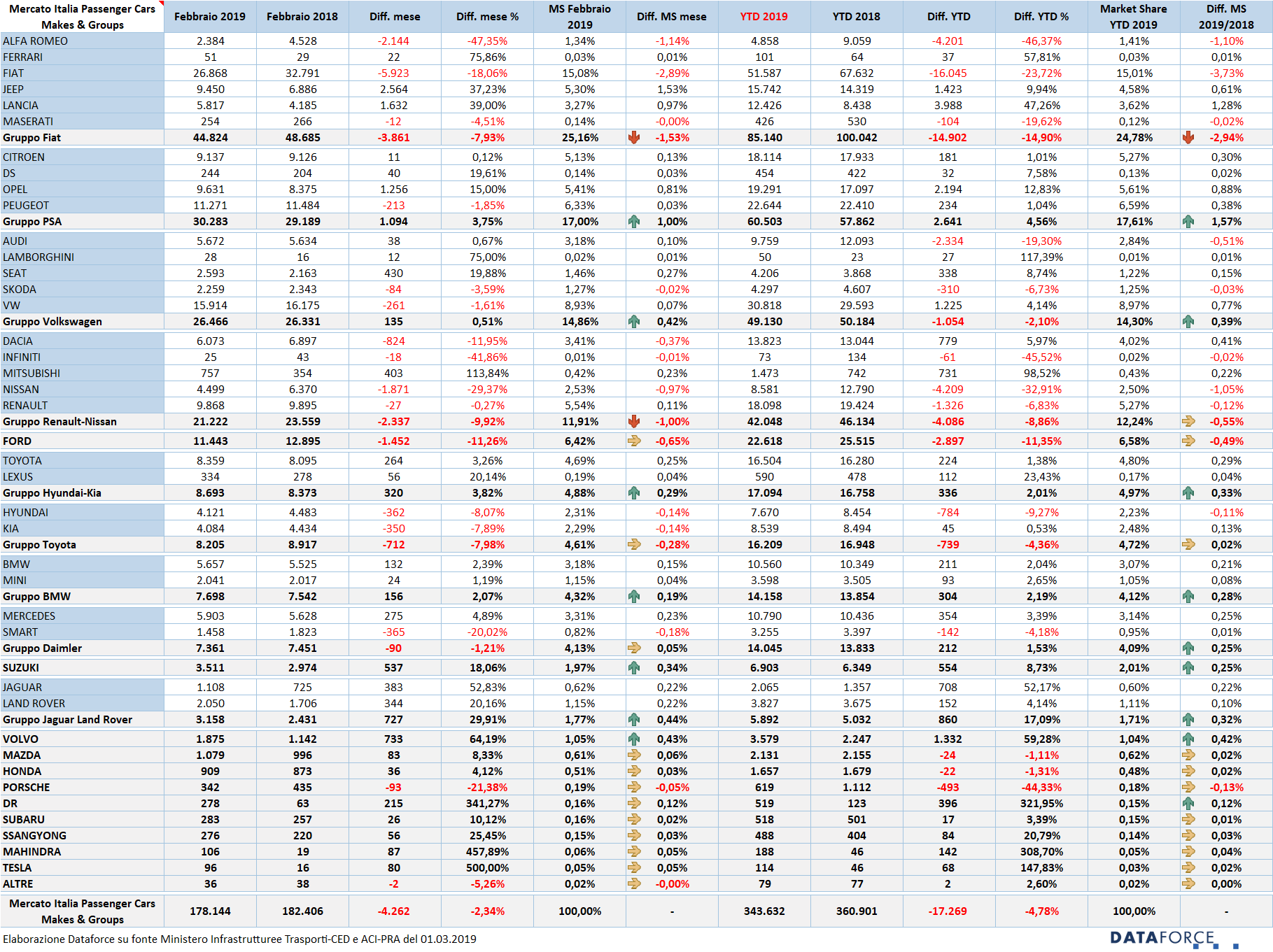Click the 'MAHINDRA' row label
1273x952 pixels.
[82, 852]
